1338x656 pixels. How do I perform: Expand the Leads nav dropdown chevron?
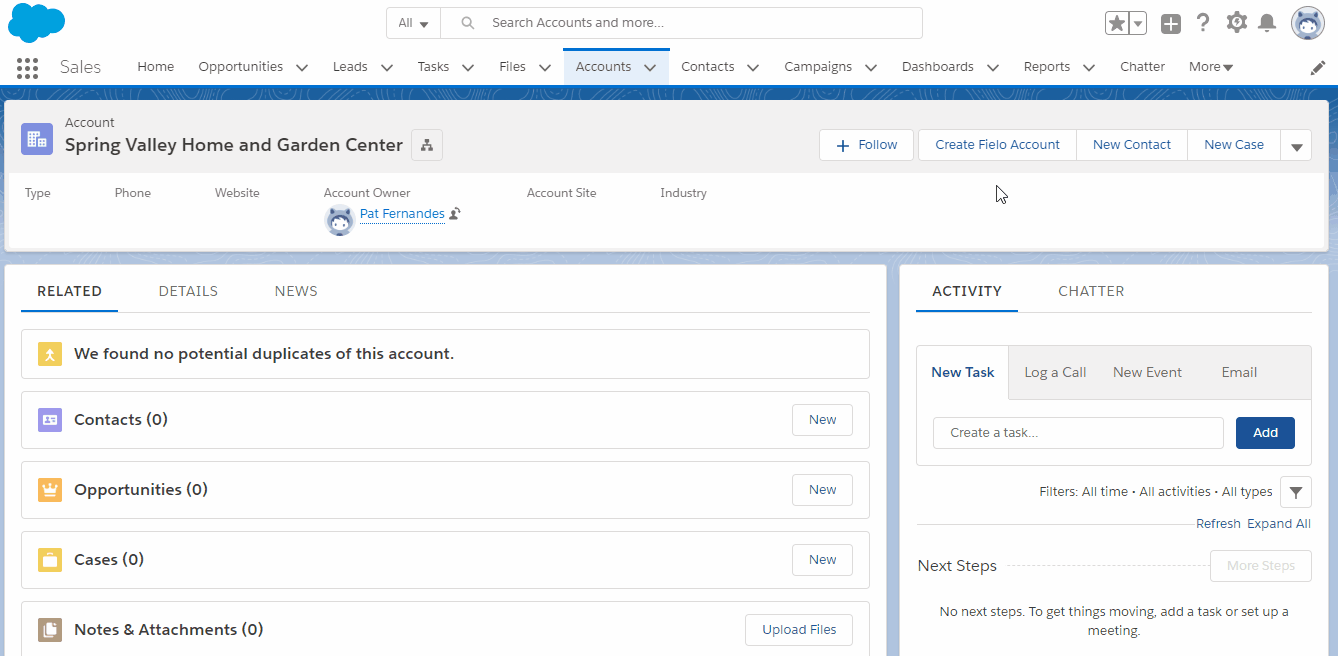387,68
